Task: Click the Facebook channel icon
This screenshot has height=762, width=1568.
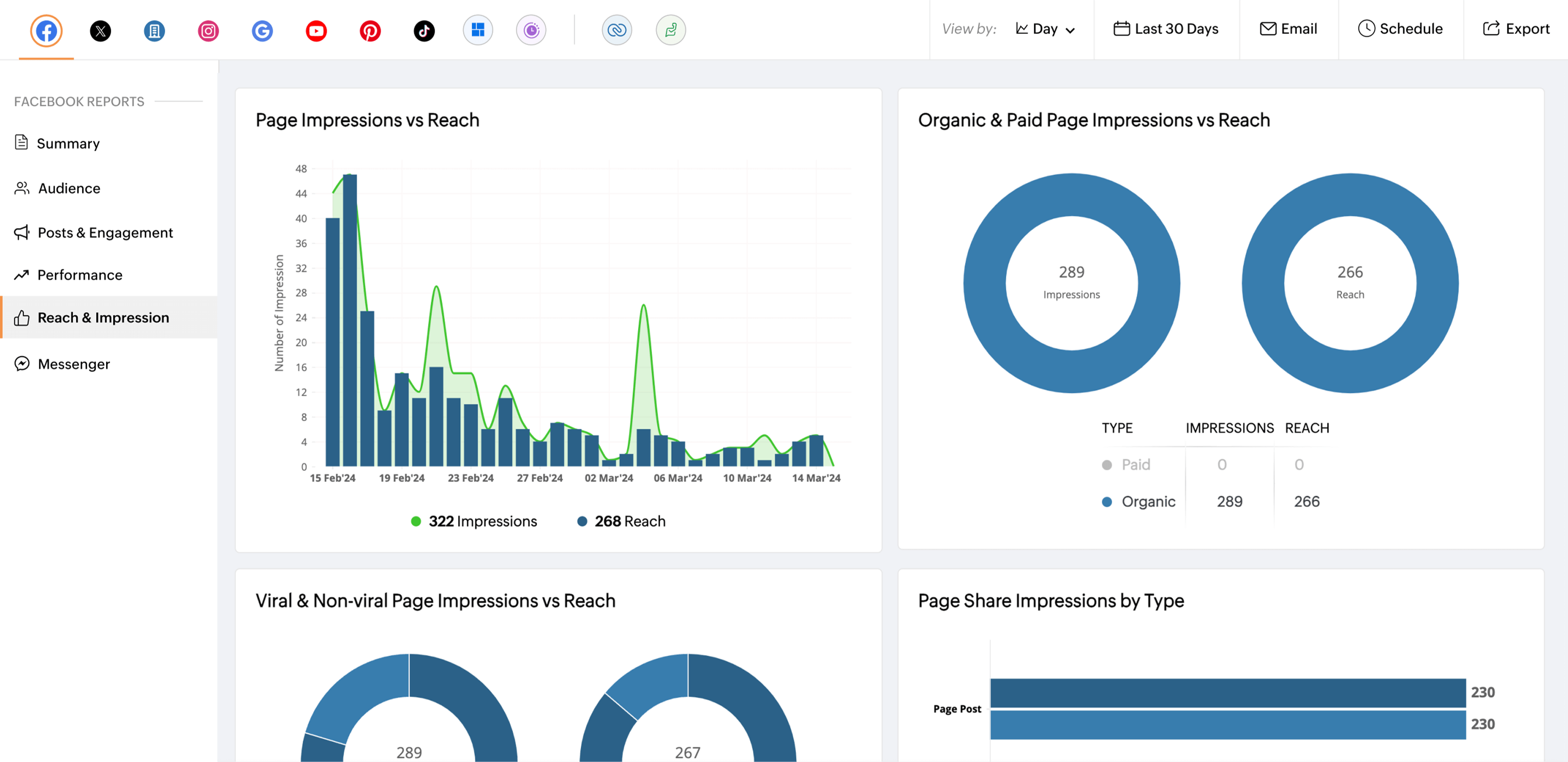Action: (x=46, y=30)
